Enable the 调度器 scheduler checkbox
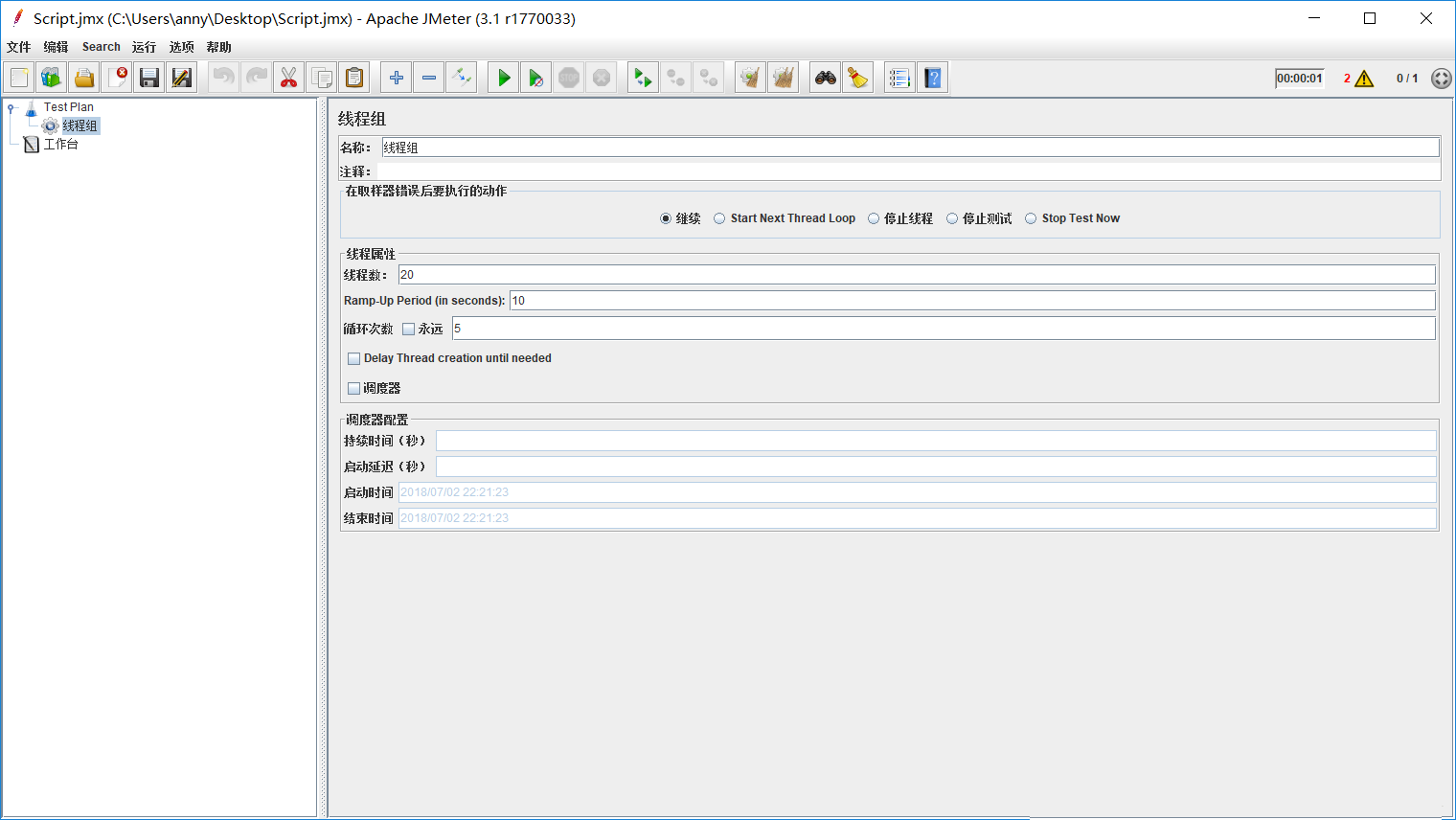Viewport: 1456px width, 820px height. coord(354,388)
